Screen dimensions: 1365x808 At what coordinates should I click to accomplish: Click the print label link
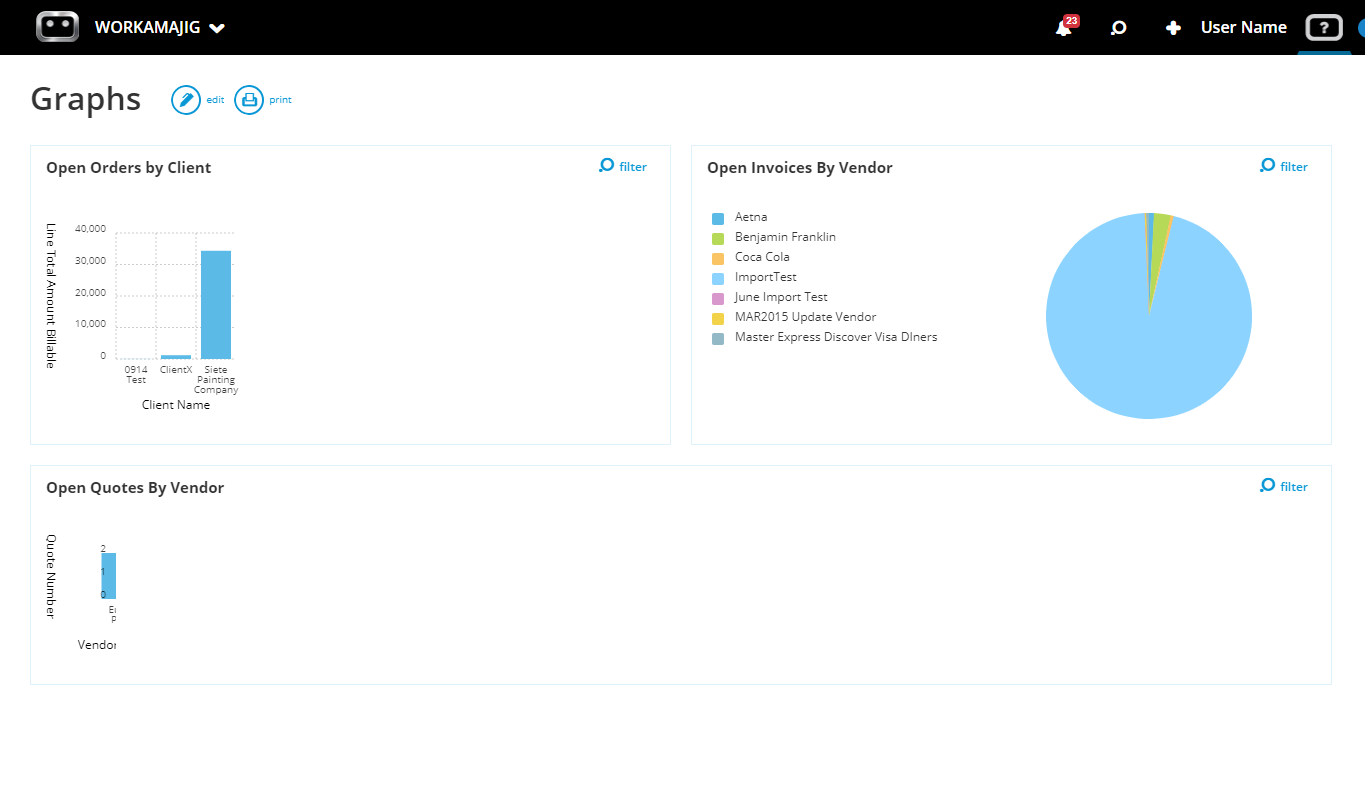[280, 100]
